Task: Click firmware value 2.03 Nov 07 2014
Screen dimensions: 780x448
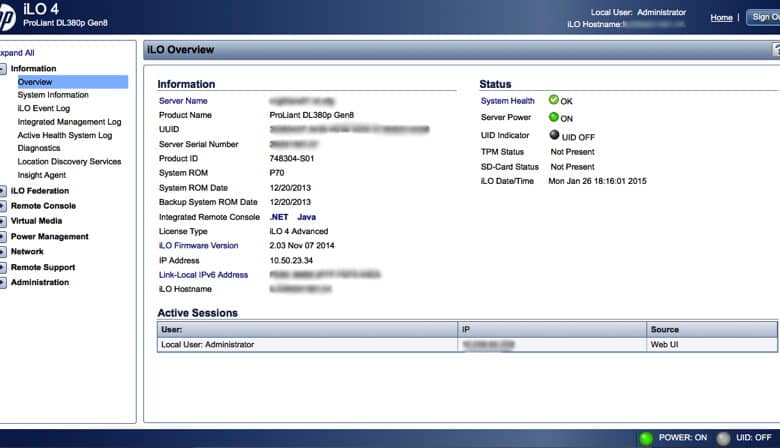Action: pyautogui.click(x=301, y=245)
